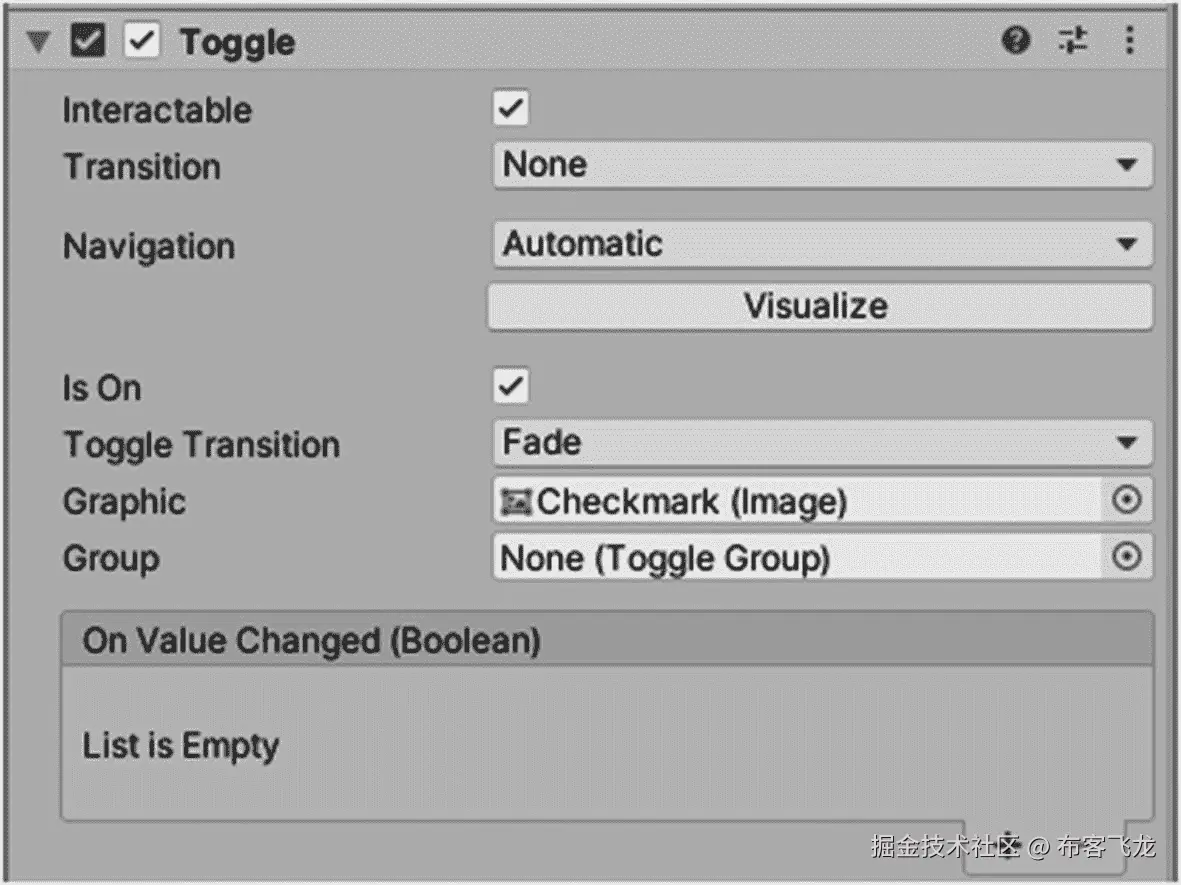The width and height of the screenshot is (1181, 885).
Task: Open the three-dot component options menu
Action: pos(1129,39)
